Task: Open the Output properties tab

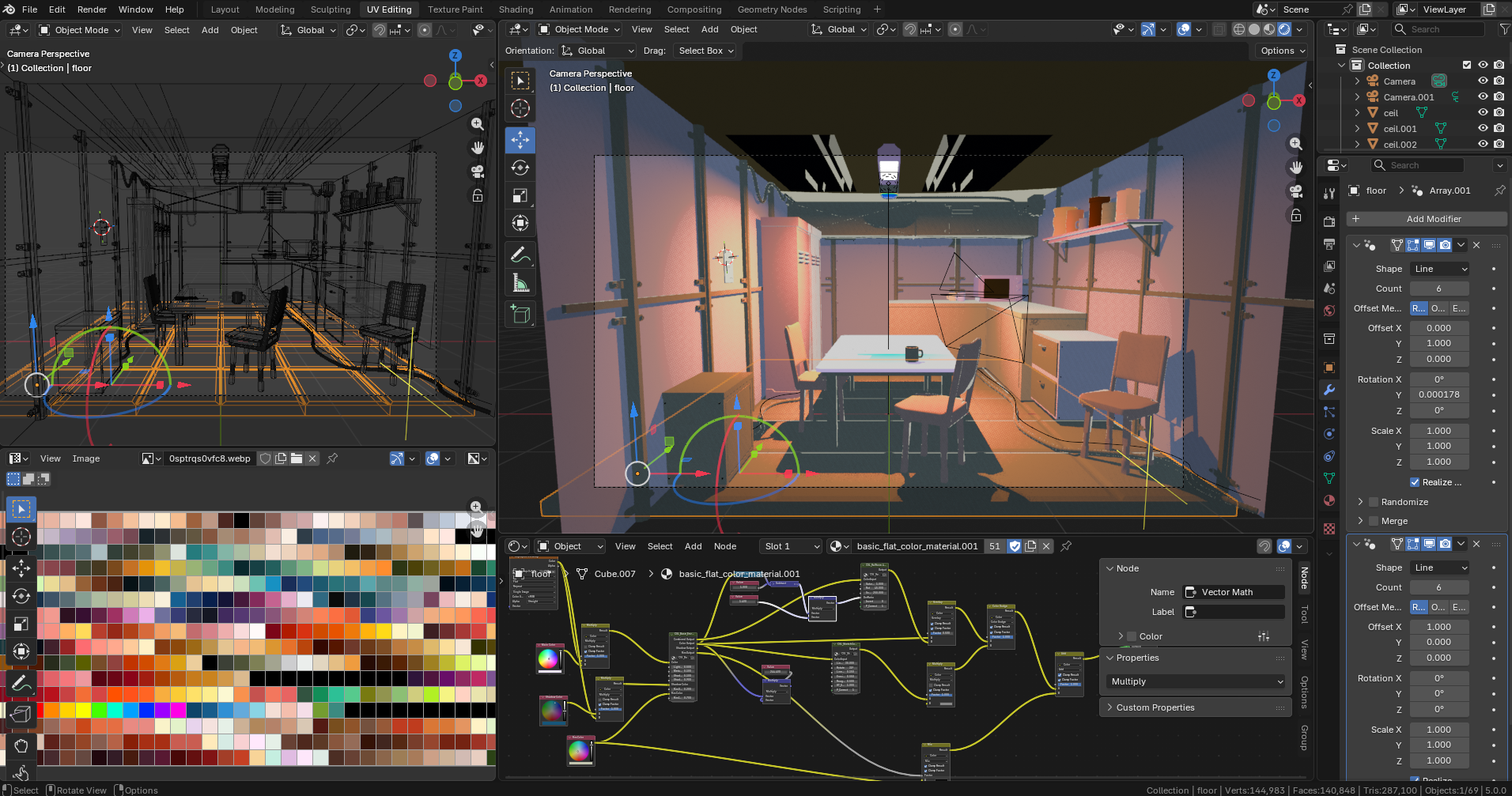Action: (1329, 244)
